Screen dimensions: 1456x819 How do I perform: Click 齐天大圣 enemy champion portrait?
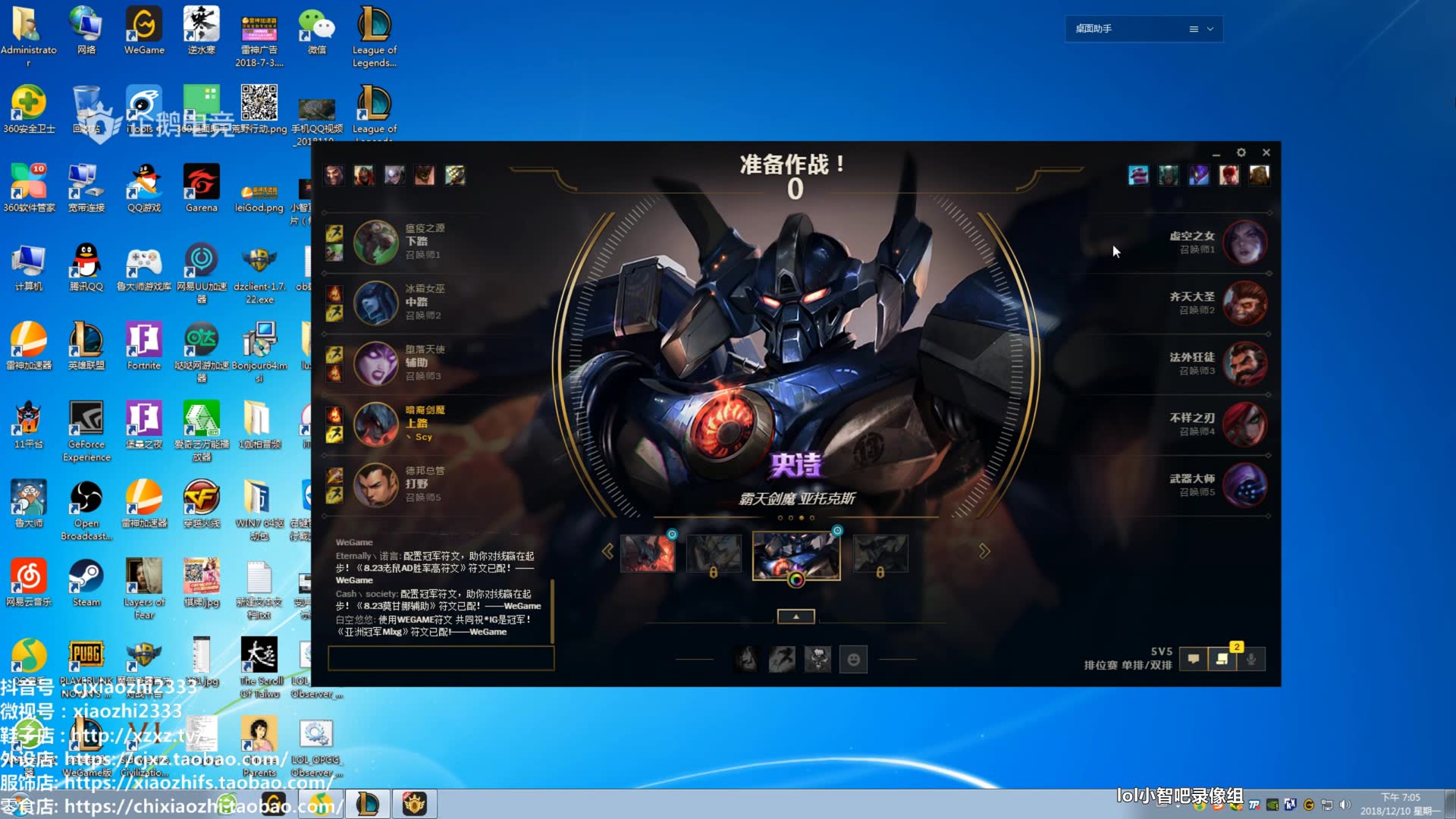(x=1245, y=303)
